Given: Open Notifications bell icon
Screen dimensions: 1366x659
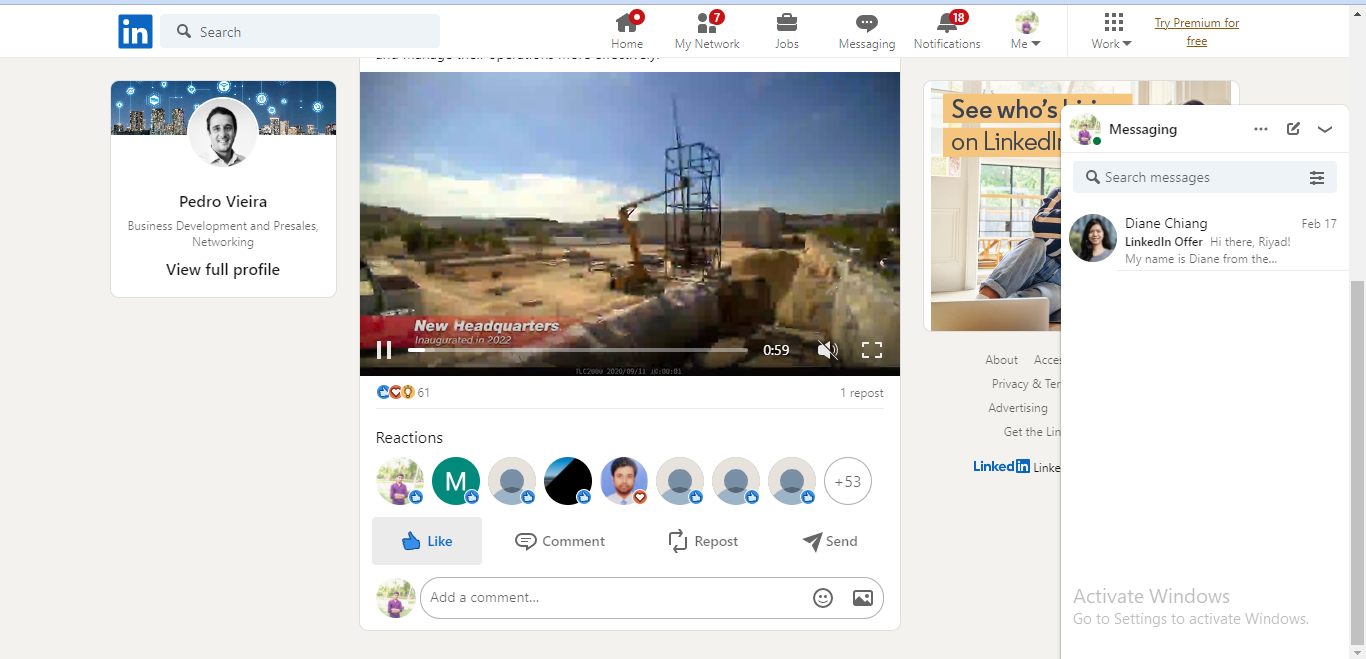Looking at the screenshot, I should 947,31.
